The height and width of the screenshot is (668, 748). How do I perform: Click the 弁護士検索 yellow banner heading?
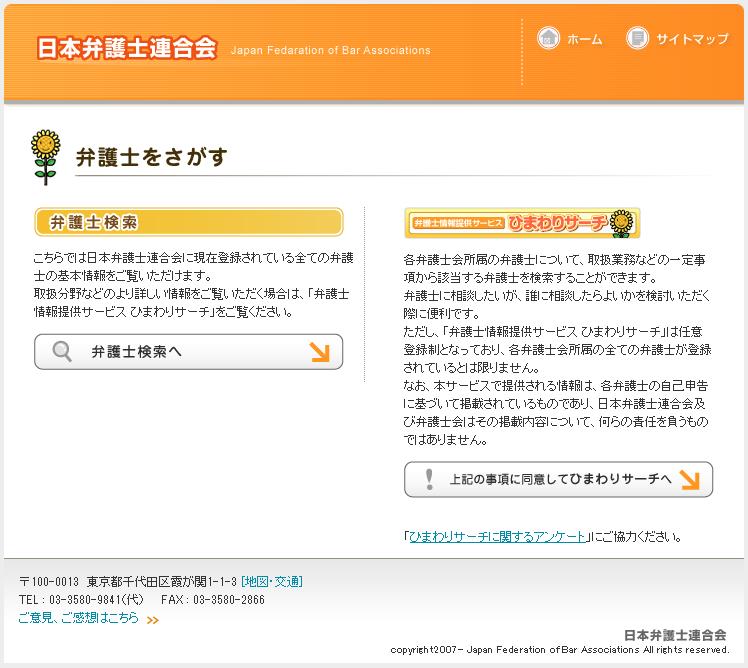pos(189,222)
